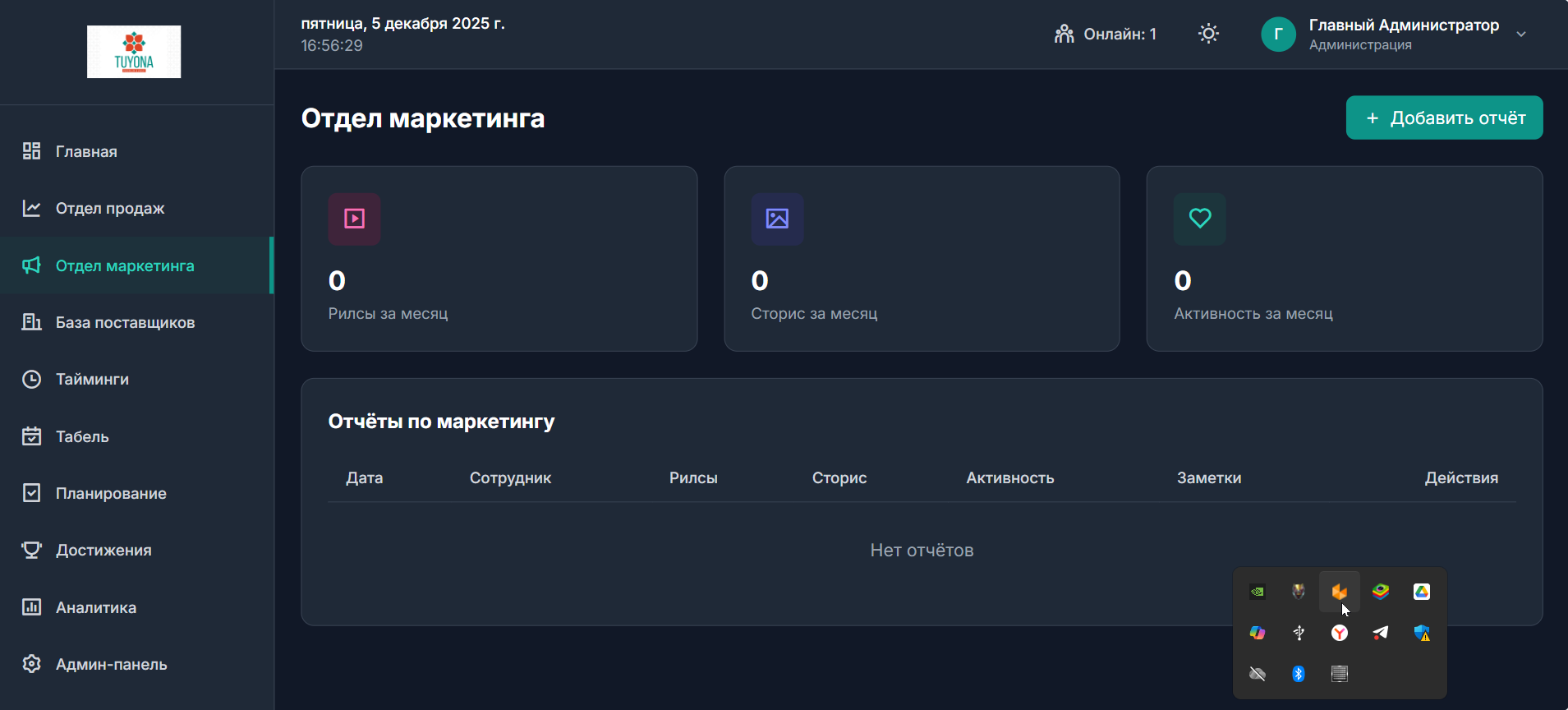Click the Активность за месяц heart icon
The image size is (1568, 710).
pyautogui.click(x=1200, y=219)
